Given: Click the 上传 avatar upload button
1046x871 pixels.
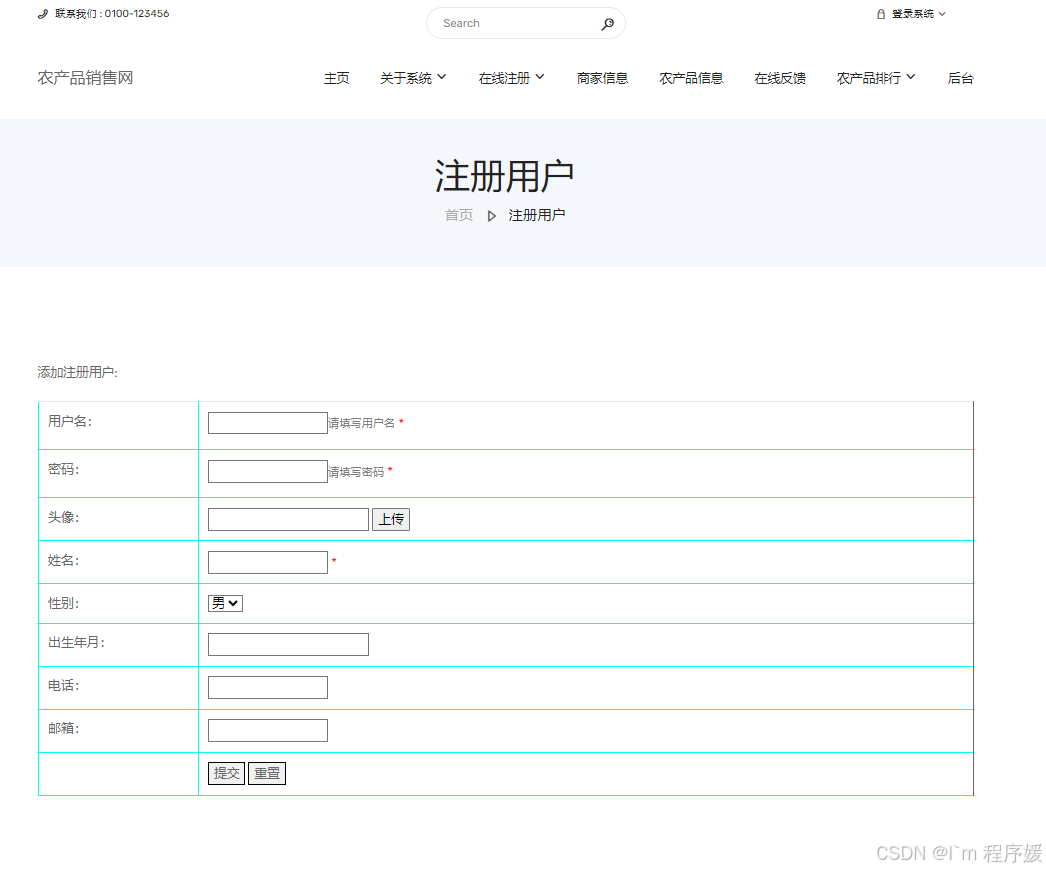Looking at the screenshot, I should point(390,518).
